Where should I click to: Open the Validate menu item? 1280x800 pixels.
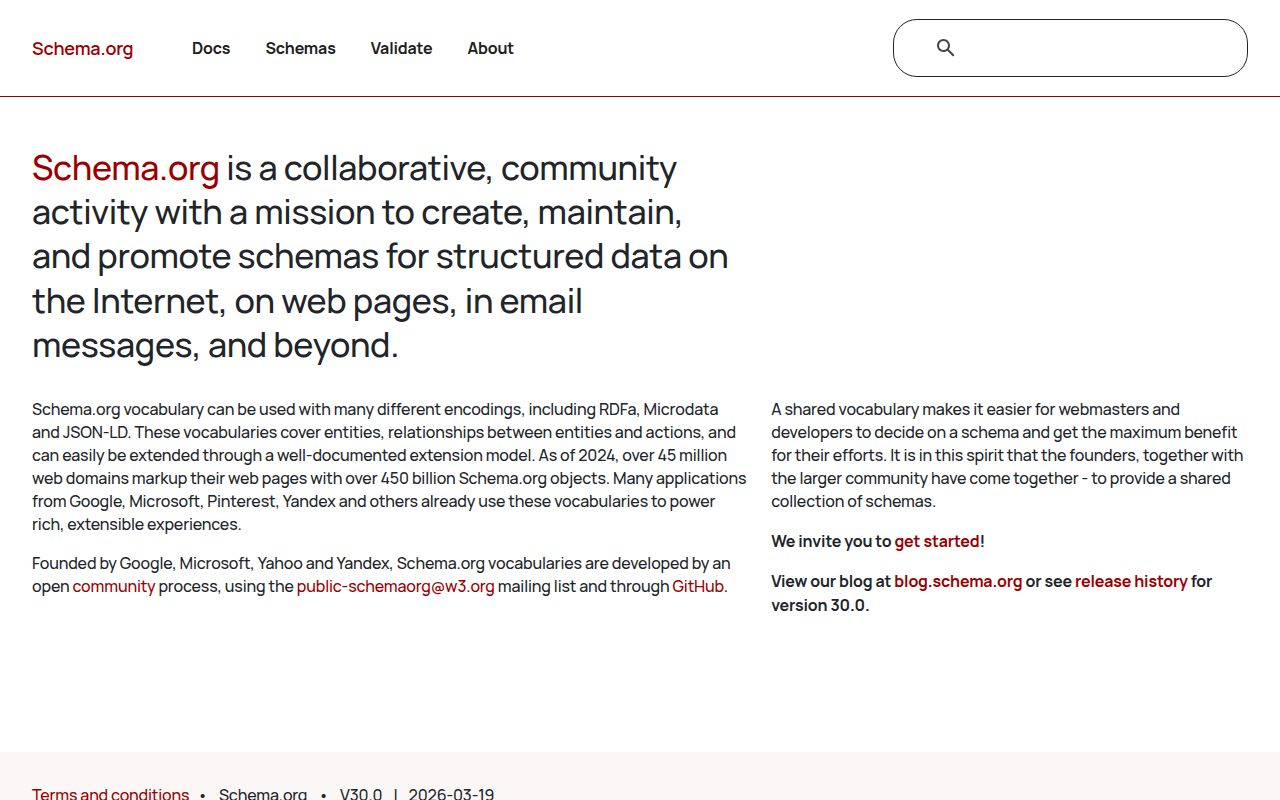click(401, 48)
